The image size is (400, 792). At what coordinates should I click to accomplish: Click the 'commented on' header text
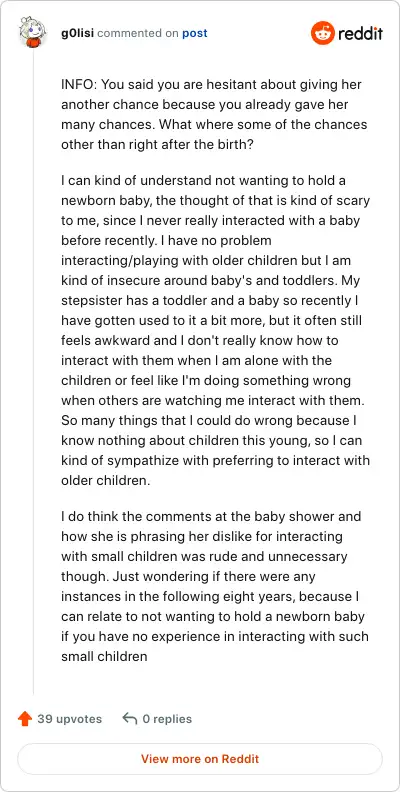click(x=138, y=33)
